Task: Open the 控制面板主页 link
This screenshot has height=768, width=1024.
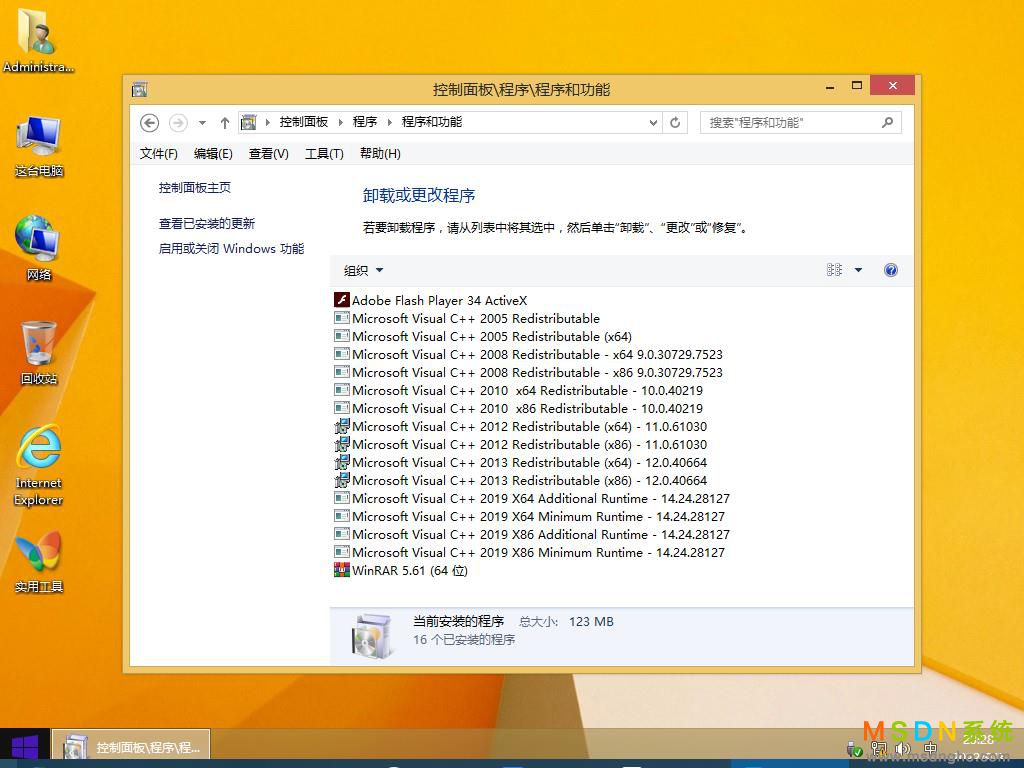Action: tap(195, 187)
